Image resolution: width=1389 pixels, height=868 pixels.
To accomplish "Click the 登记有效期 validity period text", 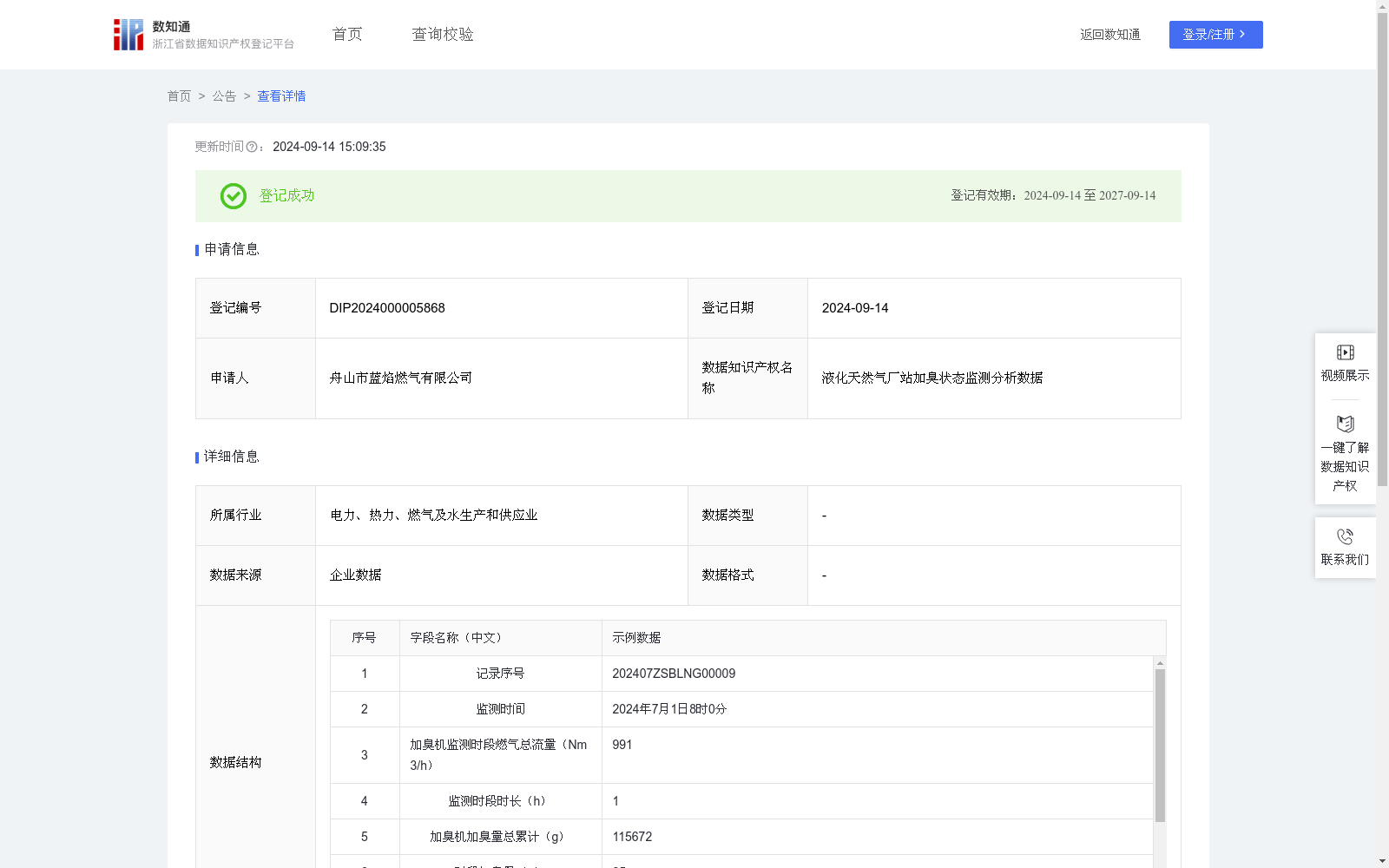I will pos(1053,196).
